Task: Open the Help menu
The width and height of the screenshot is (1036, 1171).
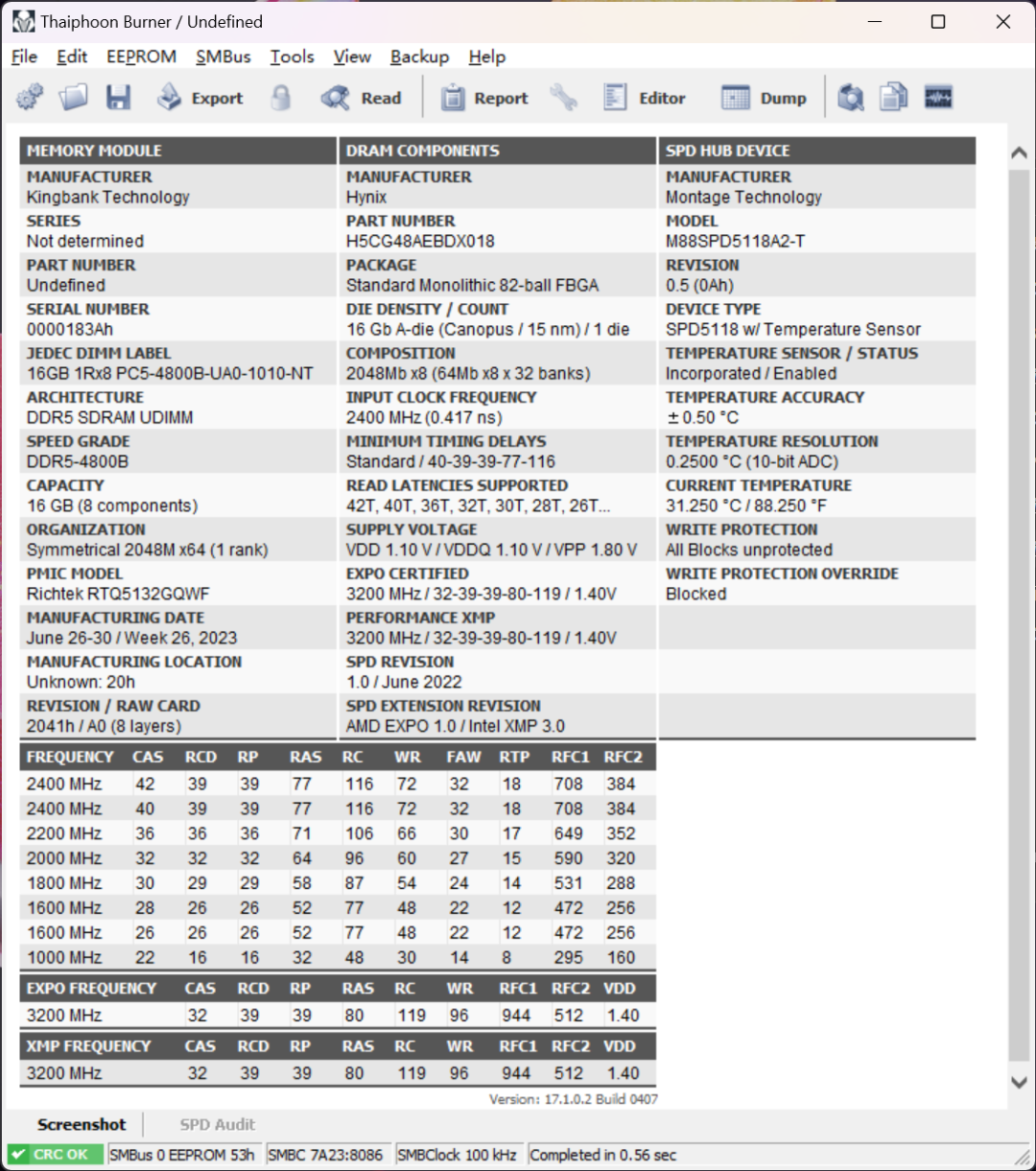Action: tap(486, 57)
